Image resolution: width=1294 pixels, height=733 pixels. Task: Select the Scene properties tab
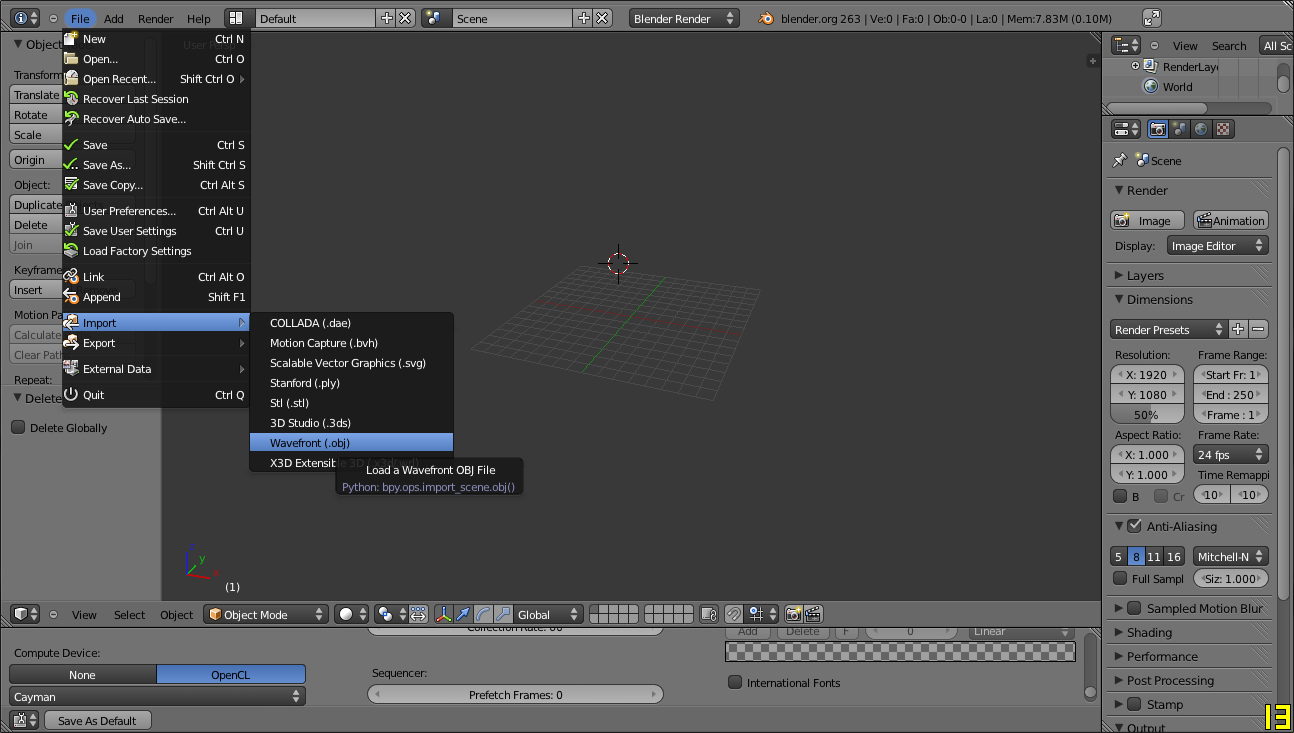1180,129
